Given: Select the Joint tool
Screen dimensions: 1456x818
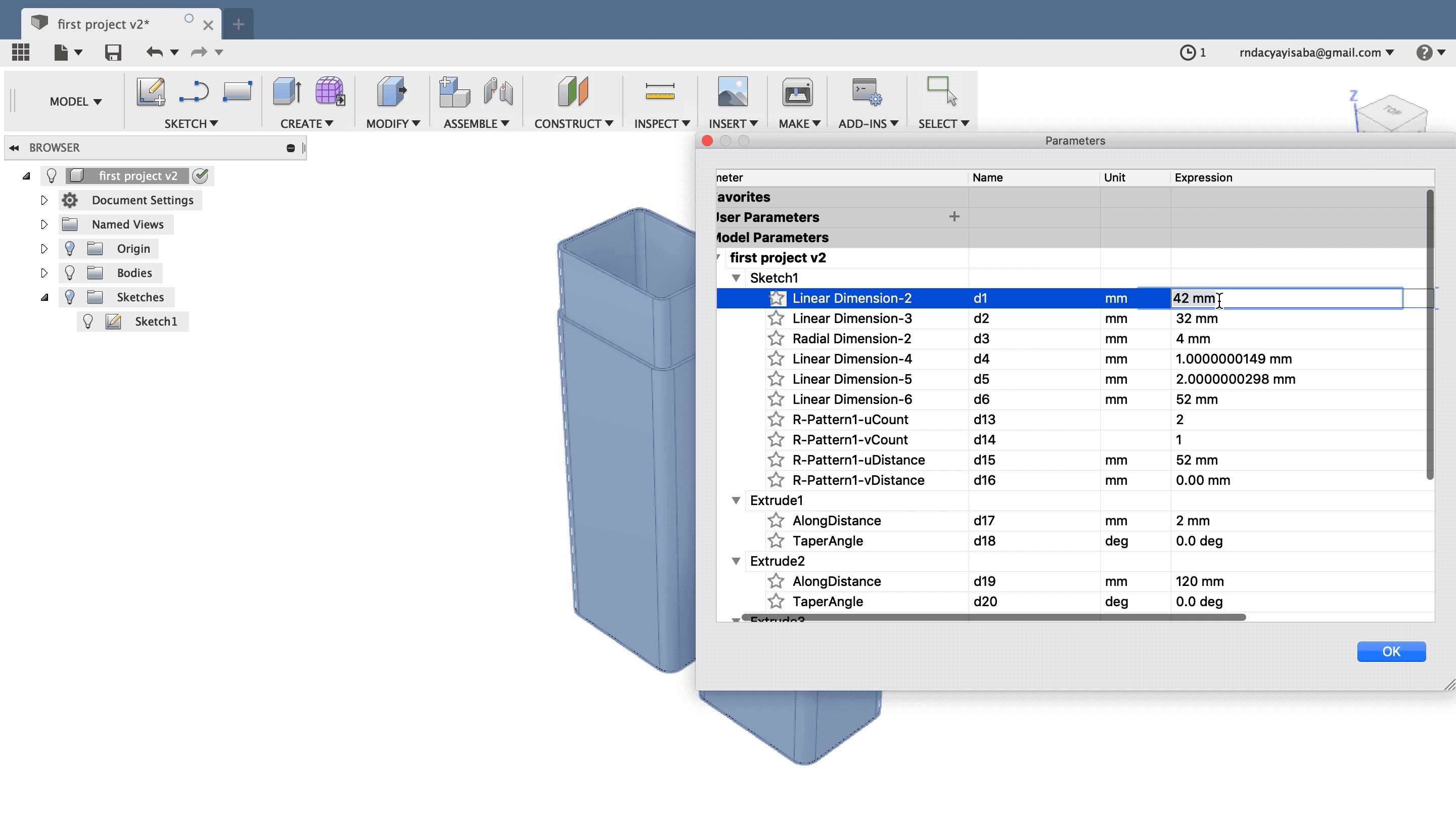Looking at the screenshot, I should [498, 92].
